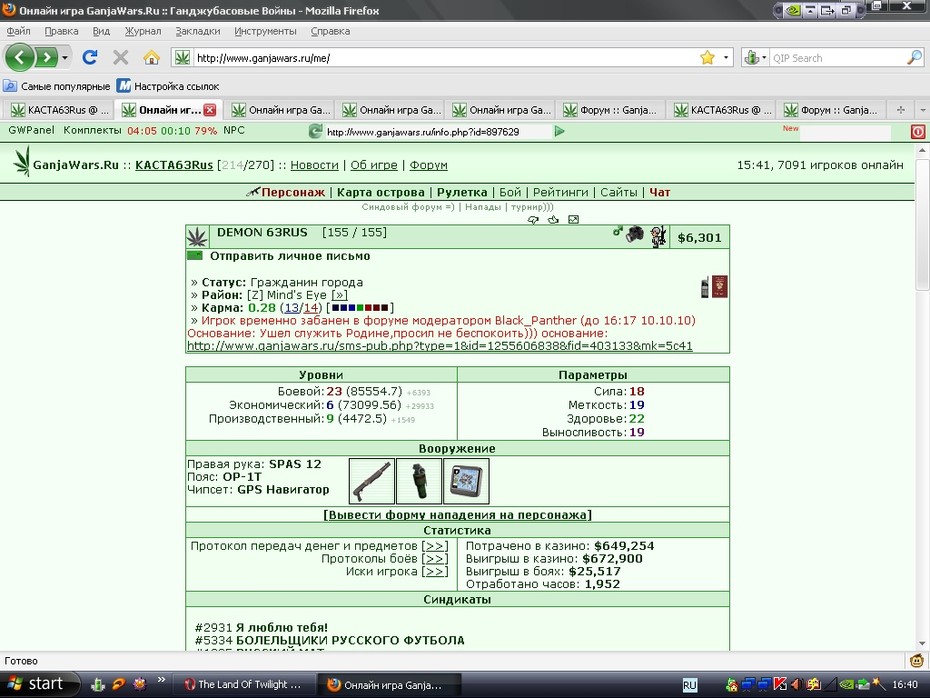The image size is (930, 698).
Task: Click the speech bubble icon above profile
Action: (x=533, y=219)
